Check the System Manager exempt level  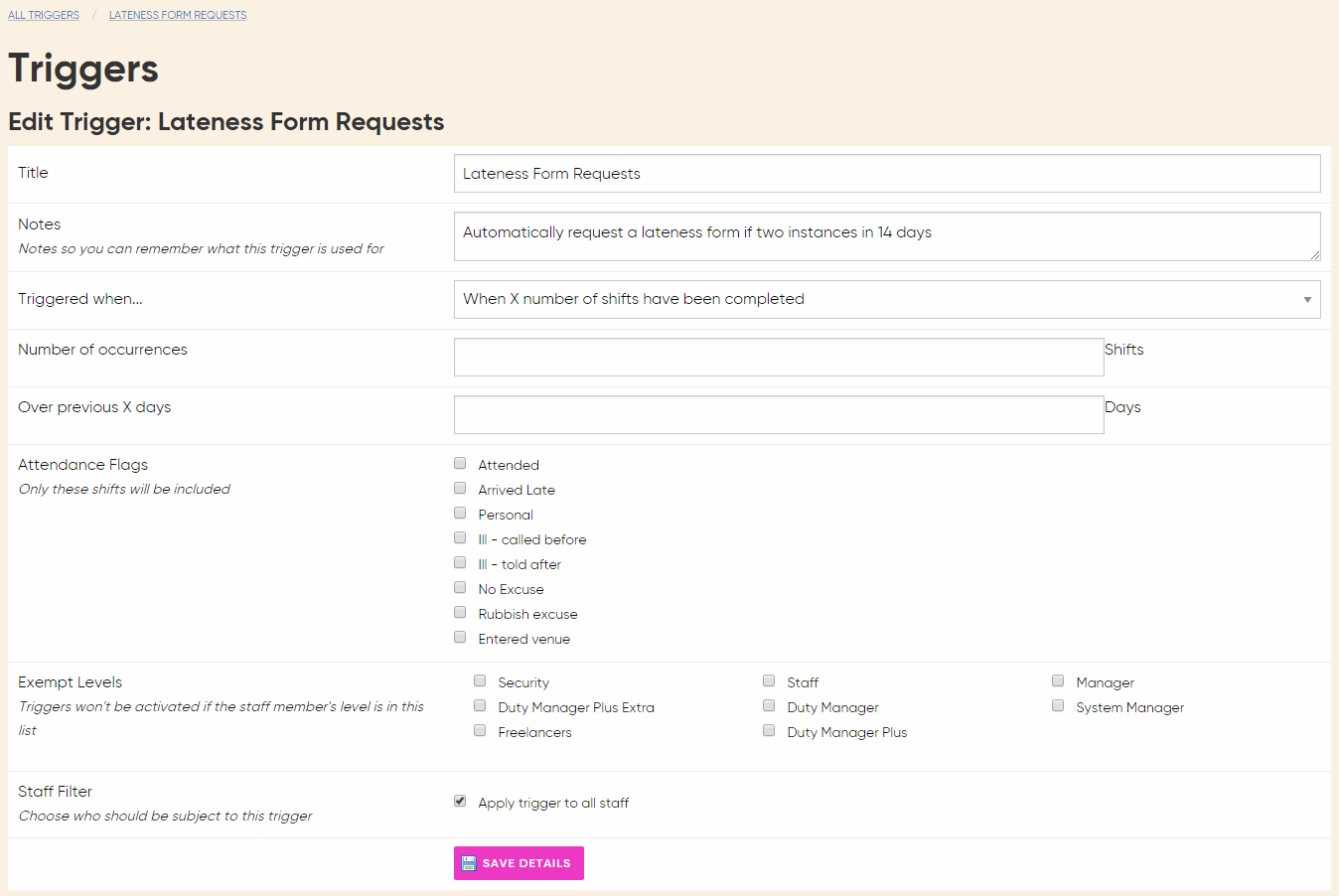click(x=1058, y=706)
